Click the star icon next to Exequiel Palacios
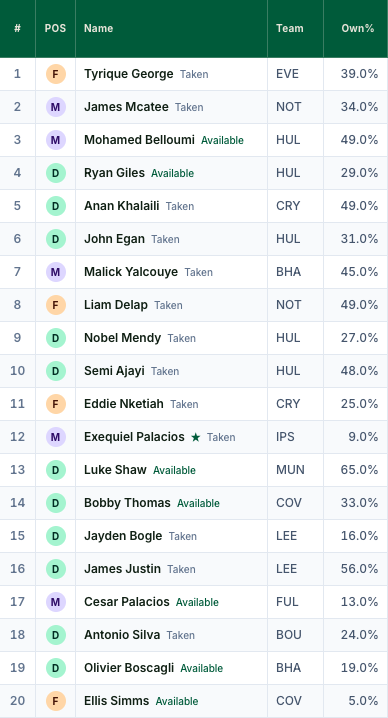This screenshot has width=388, height=718. pyautogui.click(x=196, y=437)
